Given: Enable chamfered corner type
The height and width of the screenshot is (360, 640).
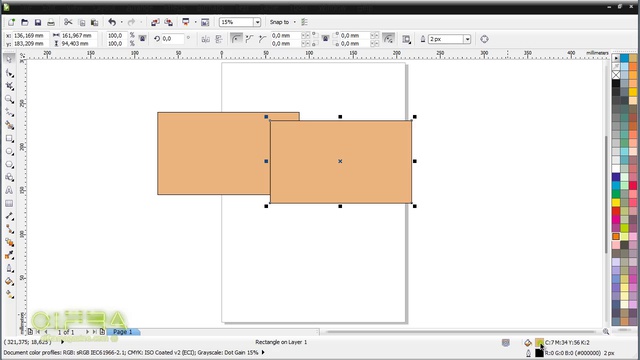Looking at the screenshot, I should pyautogui.click(x=262, y=39).
